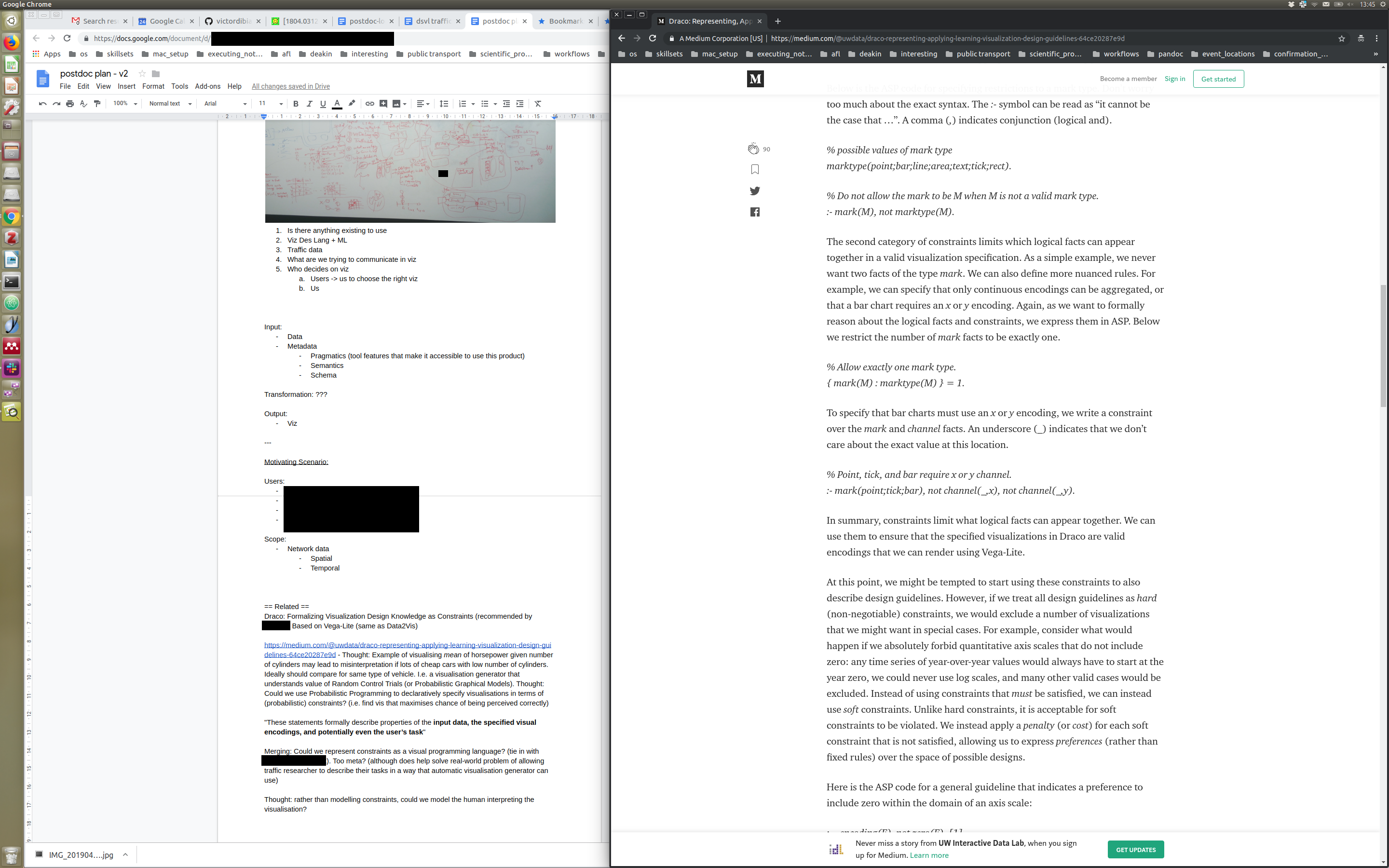Screen dimensions: 1389x868
Task: Expand the Normal text style dropdown
Action: 170,103
